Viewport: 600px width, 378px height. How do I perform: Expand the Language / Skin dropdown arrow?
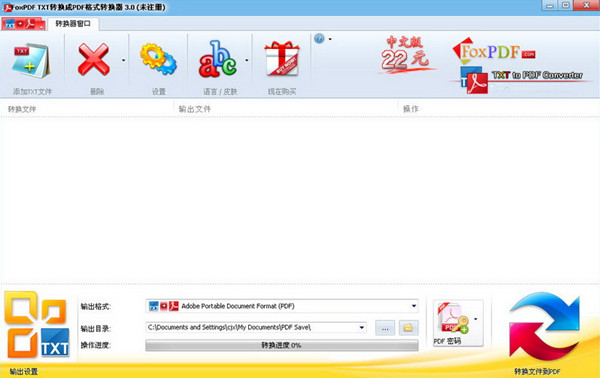[246, 60]
